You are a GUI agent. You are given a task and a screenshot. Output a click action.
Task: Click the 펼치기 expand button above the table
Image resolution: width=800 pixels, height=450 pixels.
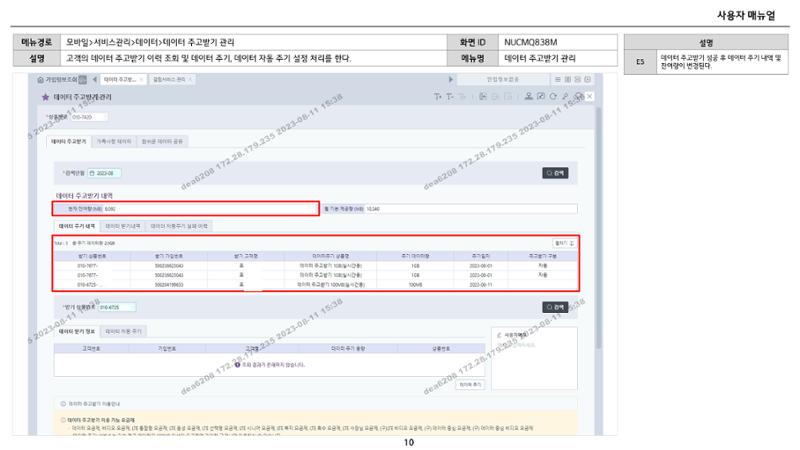tap(564, 243)
